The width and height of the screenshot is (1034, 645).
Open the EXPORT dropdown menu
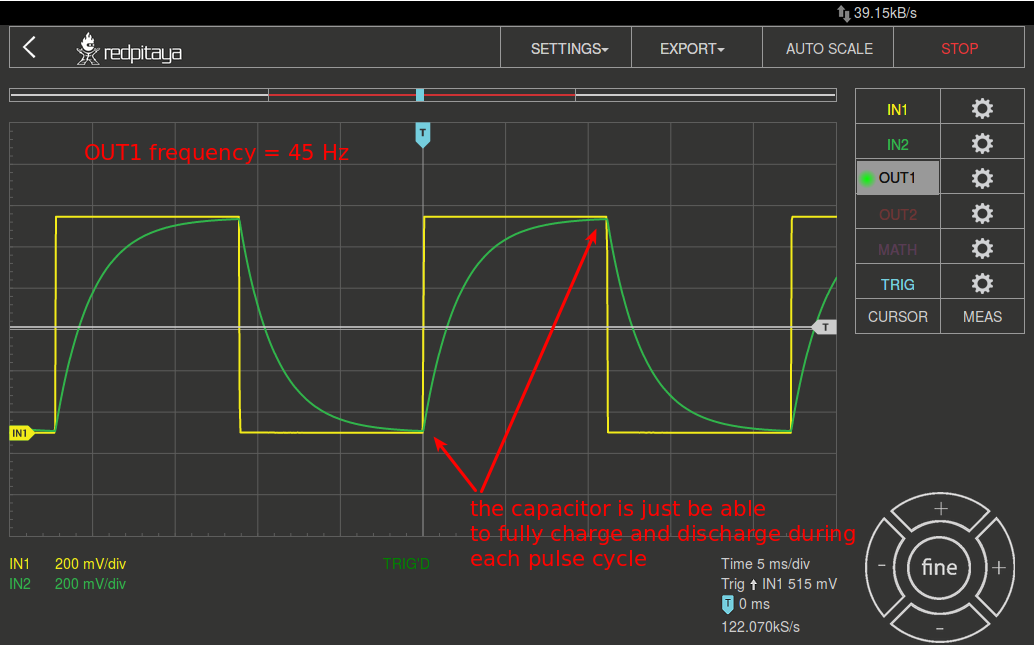click(696, 48)
